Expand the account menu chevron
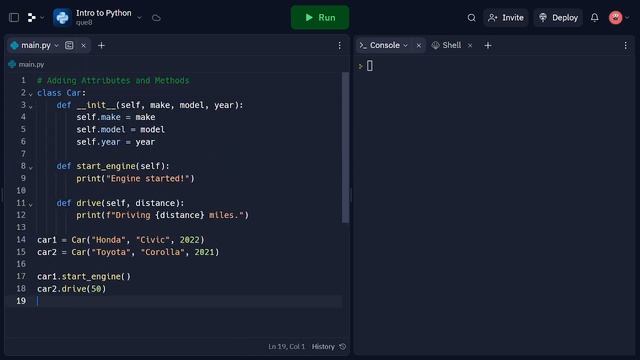640x360 pixels. pos(627,18)
